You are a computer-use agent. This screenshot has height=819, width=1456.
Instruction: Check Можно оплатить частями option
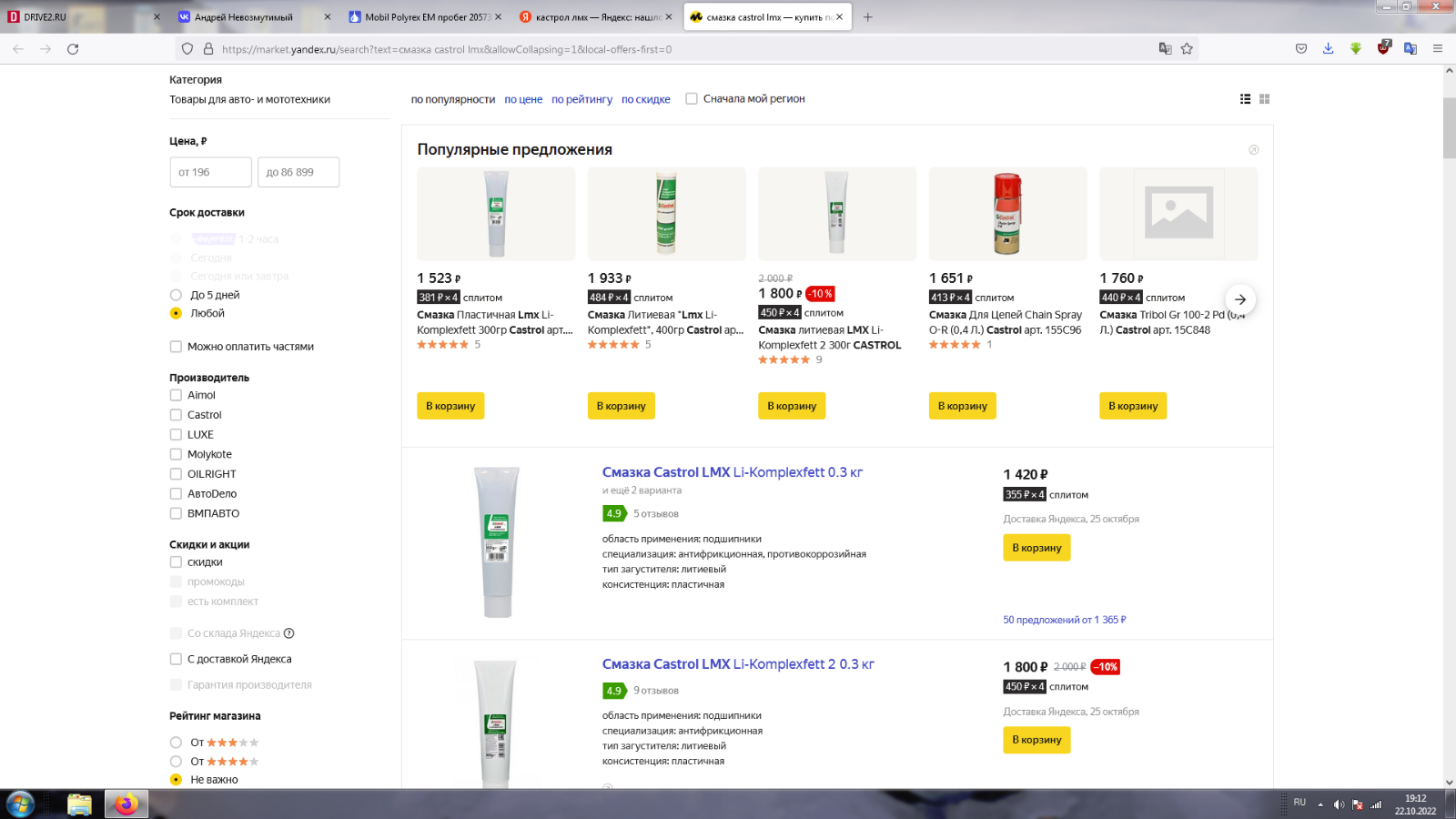[x=176, y=347]
